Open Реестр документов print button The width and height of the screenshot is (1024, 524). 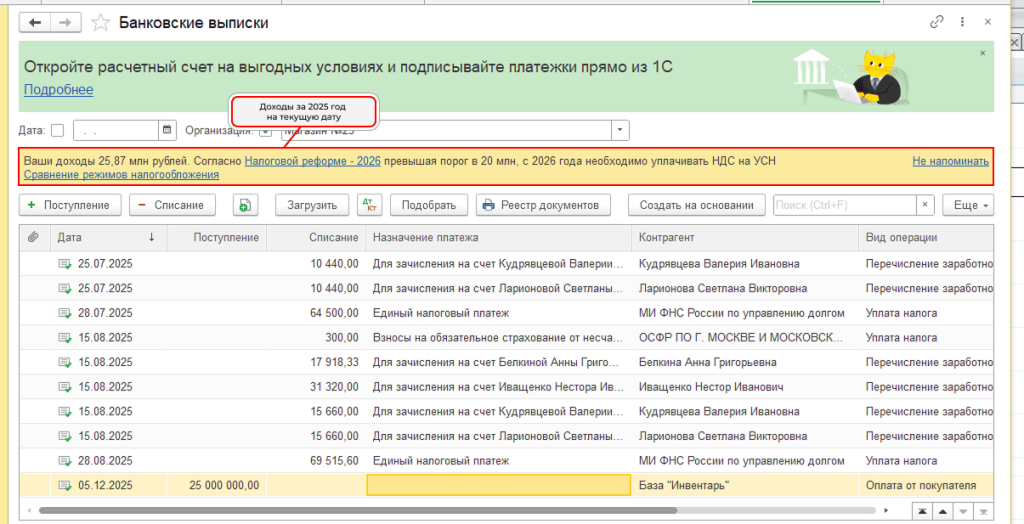click(543, 205)
